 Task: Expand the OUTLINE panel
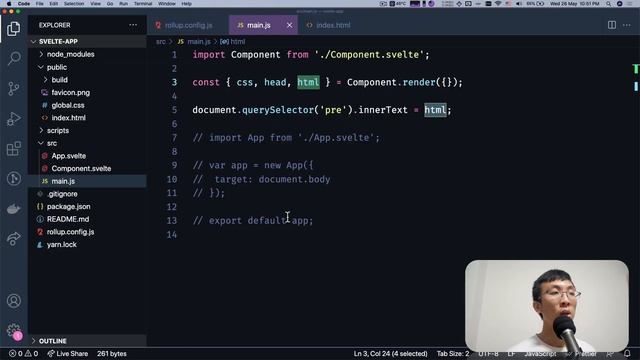click(x=87, y=341)
